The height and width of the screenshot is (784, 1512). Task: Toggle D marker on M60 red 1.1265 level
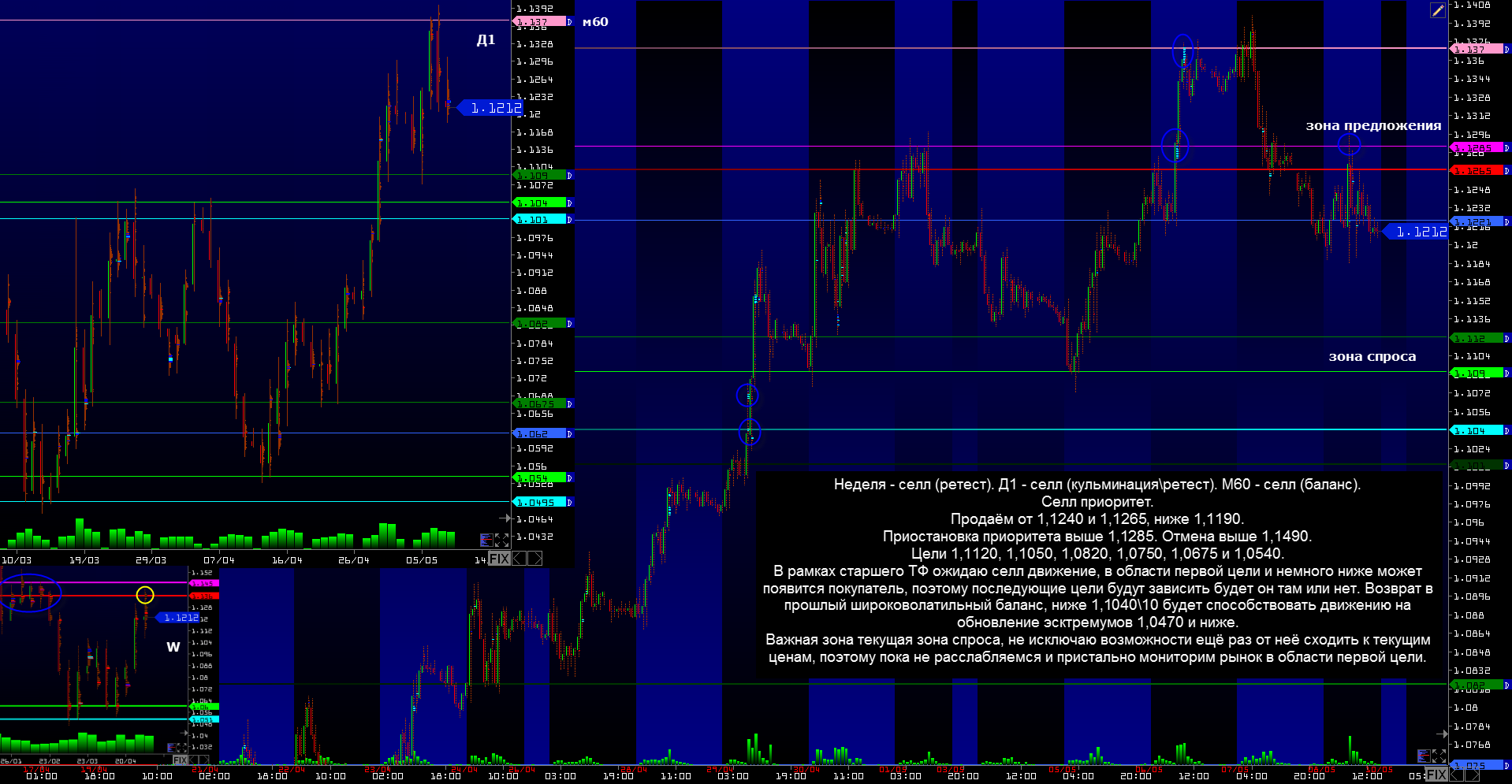pos(1506,171)
